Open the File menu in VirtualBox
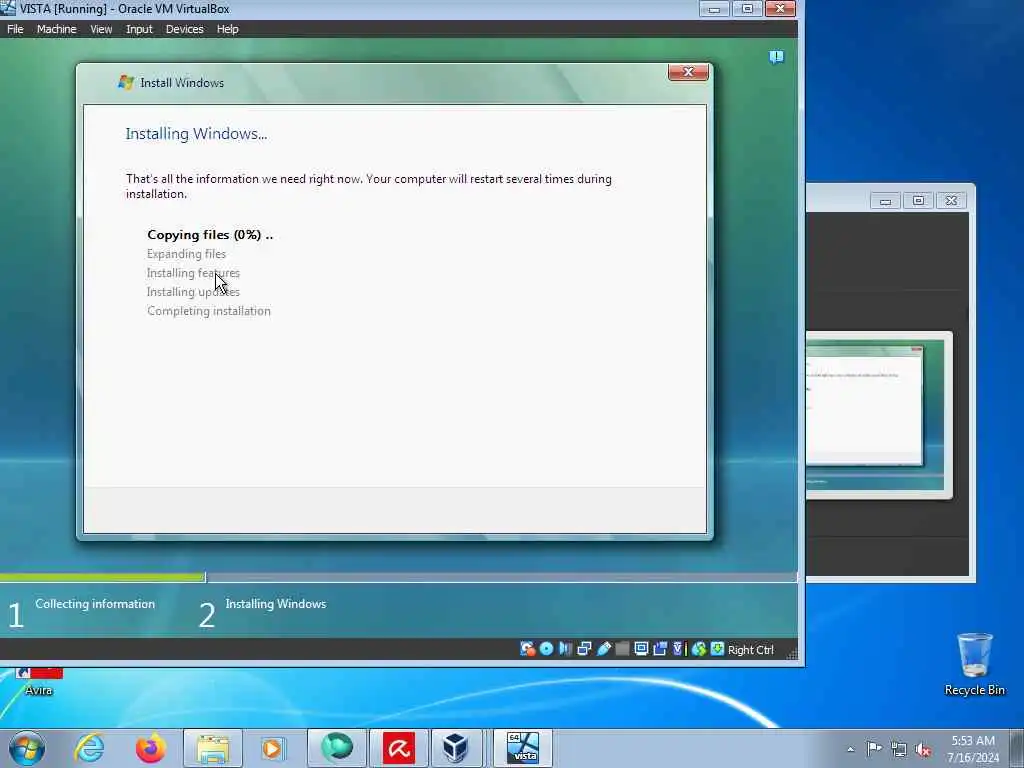The image size is (1024, 768). point(15,29)
